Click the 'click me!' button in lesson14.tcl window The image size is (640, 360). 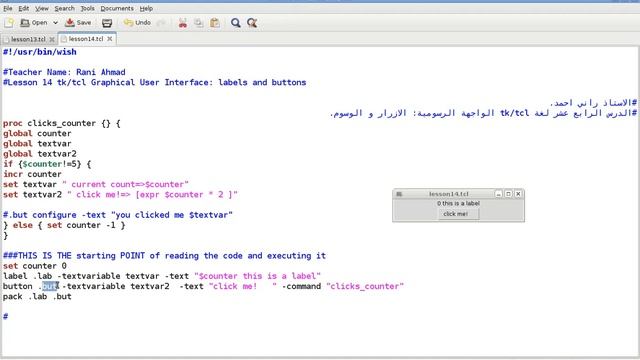click(x=458, y=214)
